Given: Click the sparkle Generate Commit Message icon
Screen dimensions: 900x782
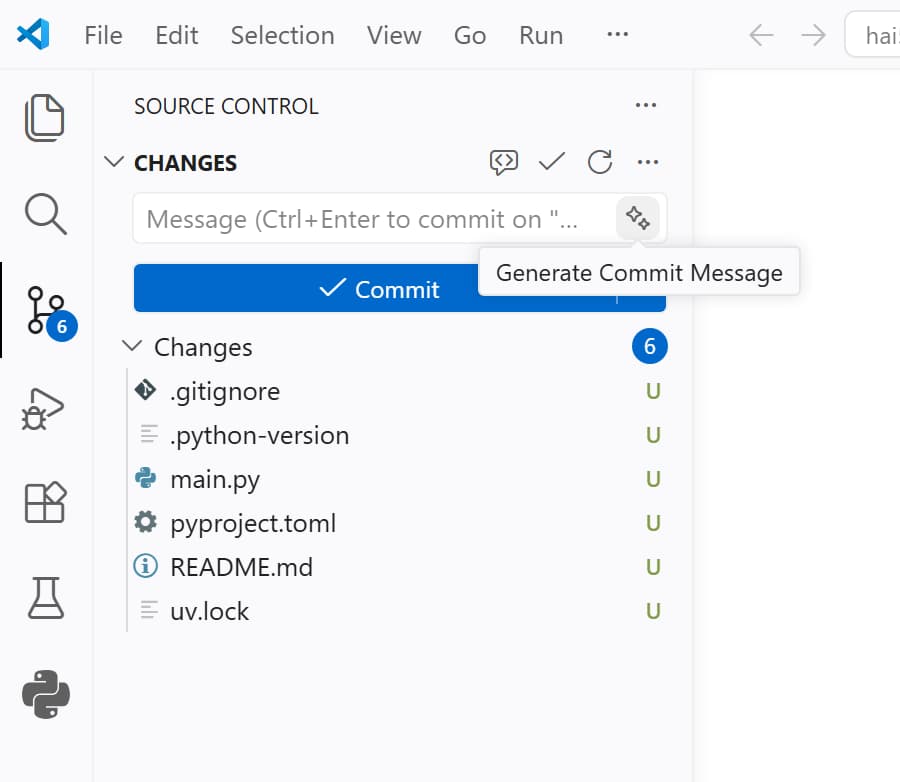Looking at the screenshot, I should [637, 218].
